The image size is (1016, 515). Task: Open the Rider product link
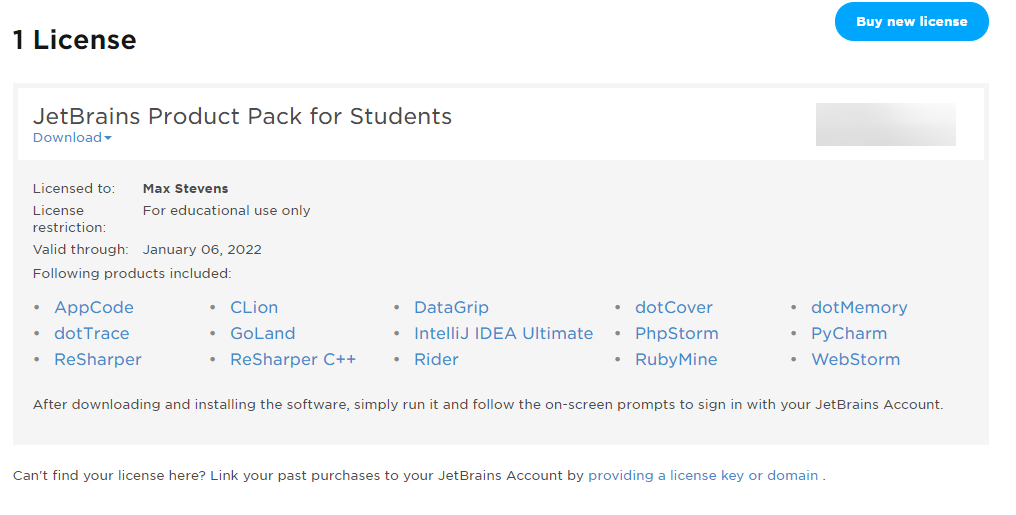436,360
